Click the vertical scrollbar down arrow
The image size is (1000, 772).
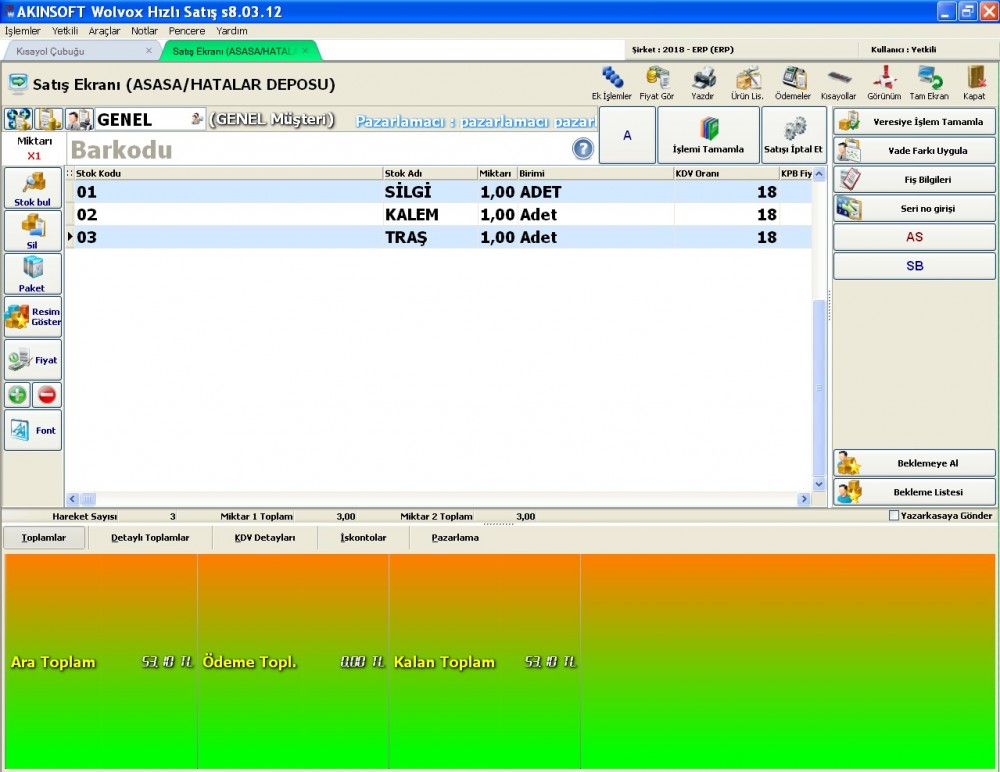[819, 484]
